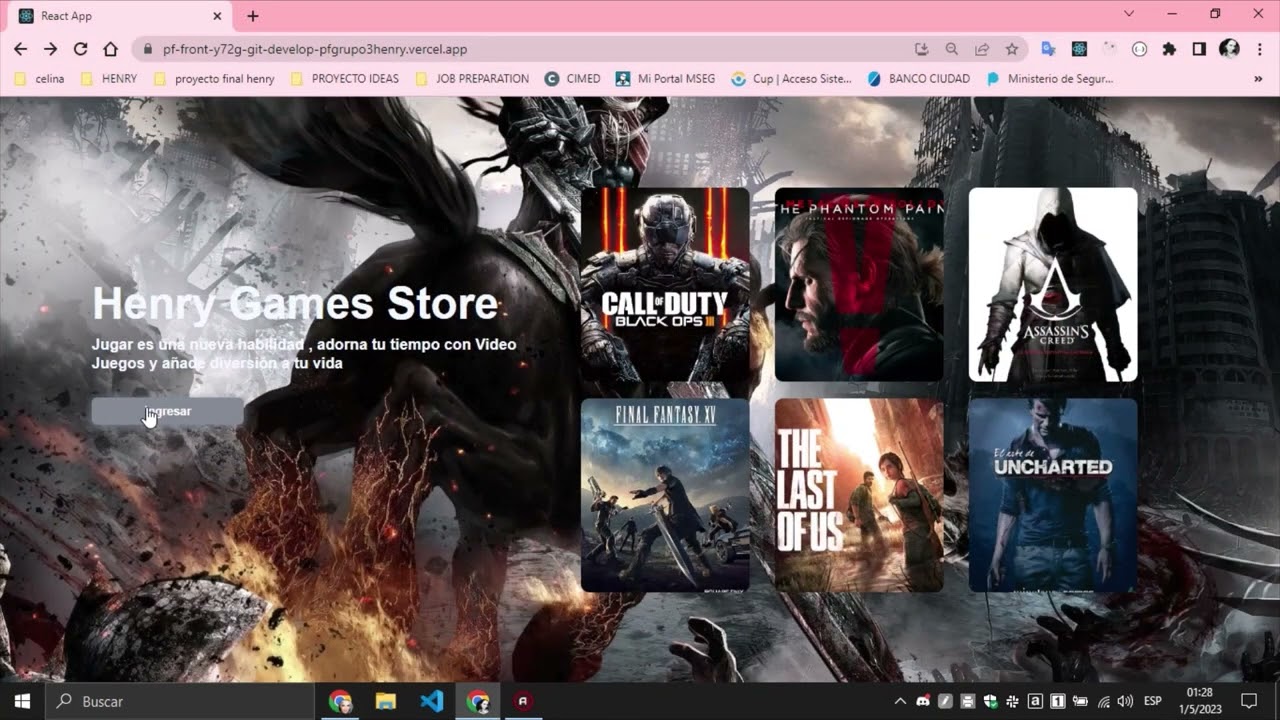Open the Extensions puzzle menu
Viewport: 1280px width, 720px height.
coord(1169,49)
